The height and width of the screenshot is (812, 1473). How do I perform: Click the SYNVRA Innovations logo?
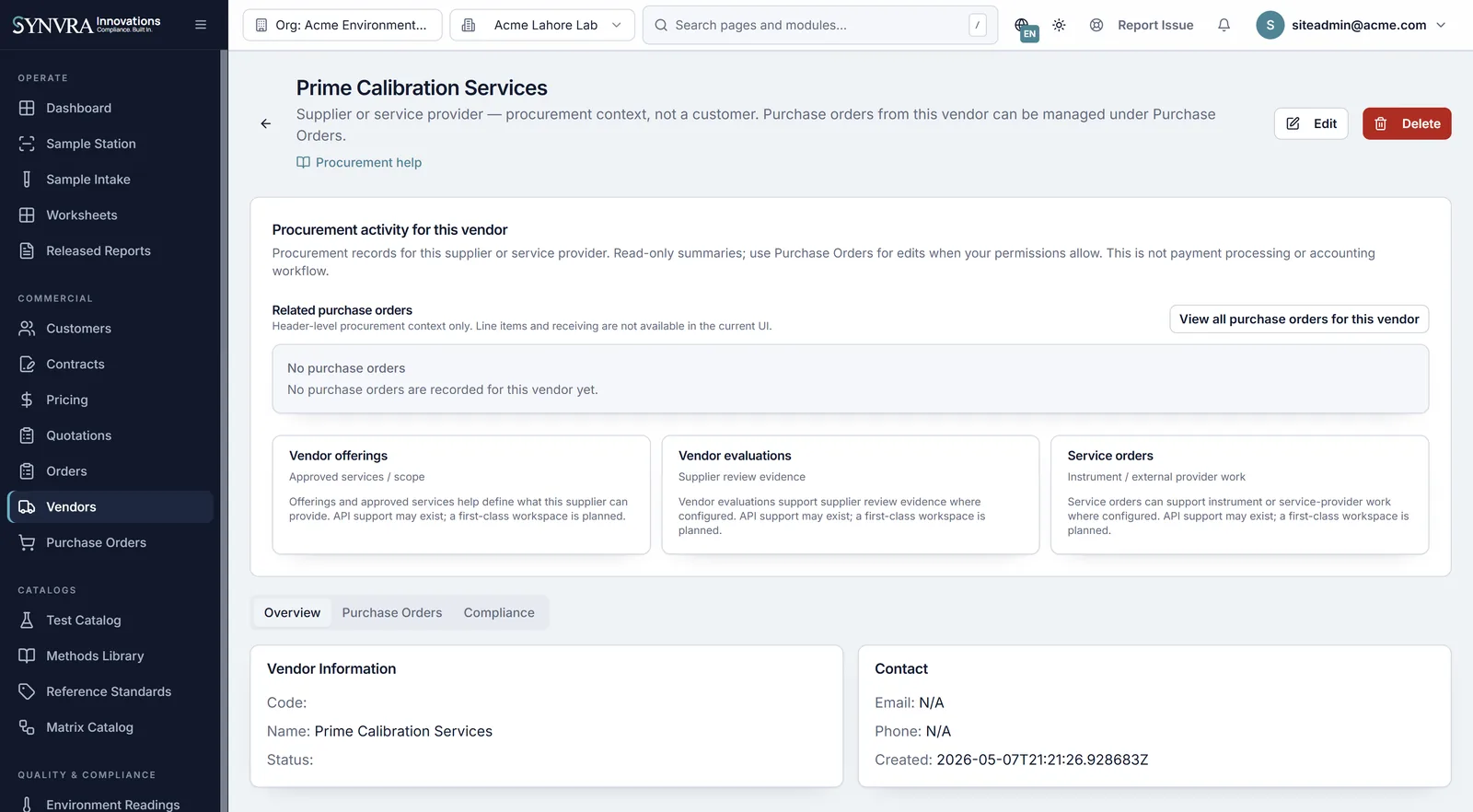(87, 24)
